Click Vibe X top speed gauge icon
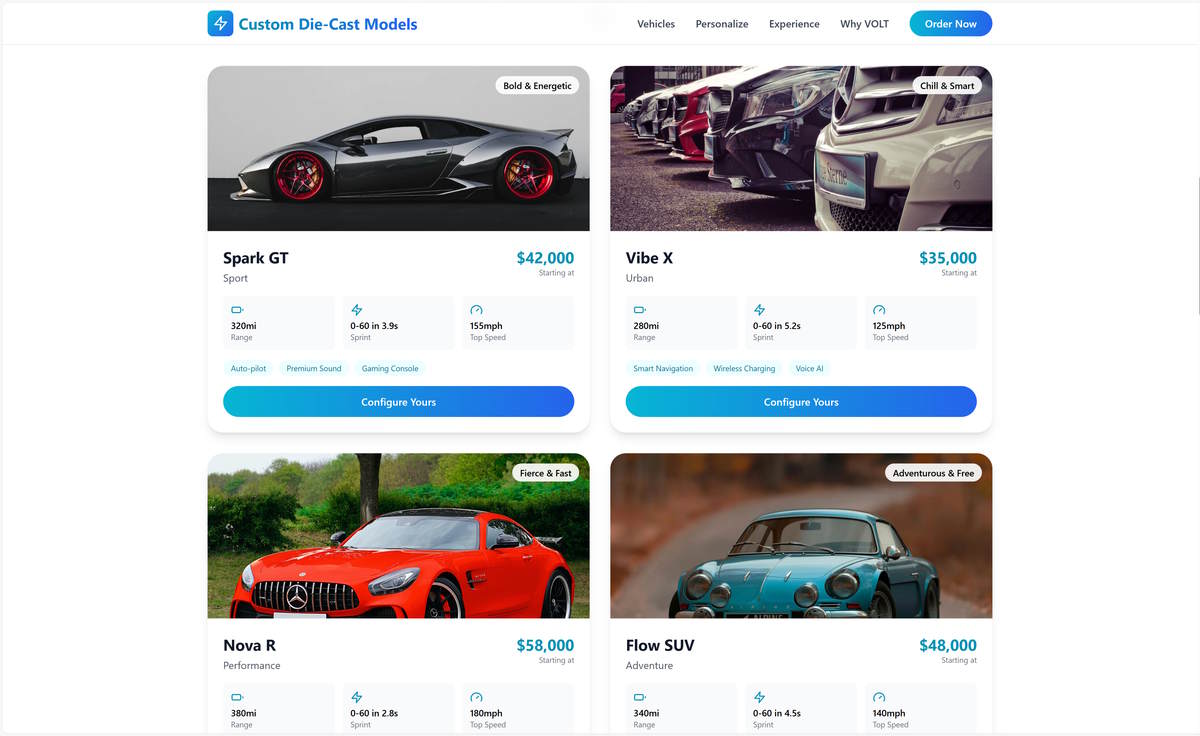1200x736 pixels. coord(879,310)
